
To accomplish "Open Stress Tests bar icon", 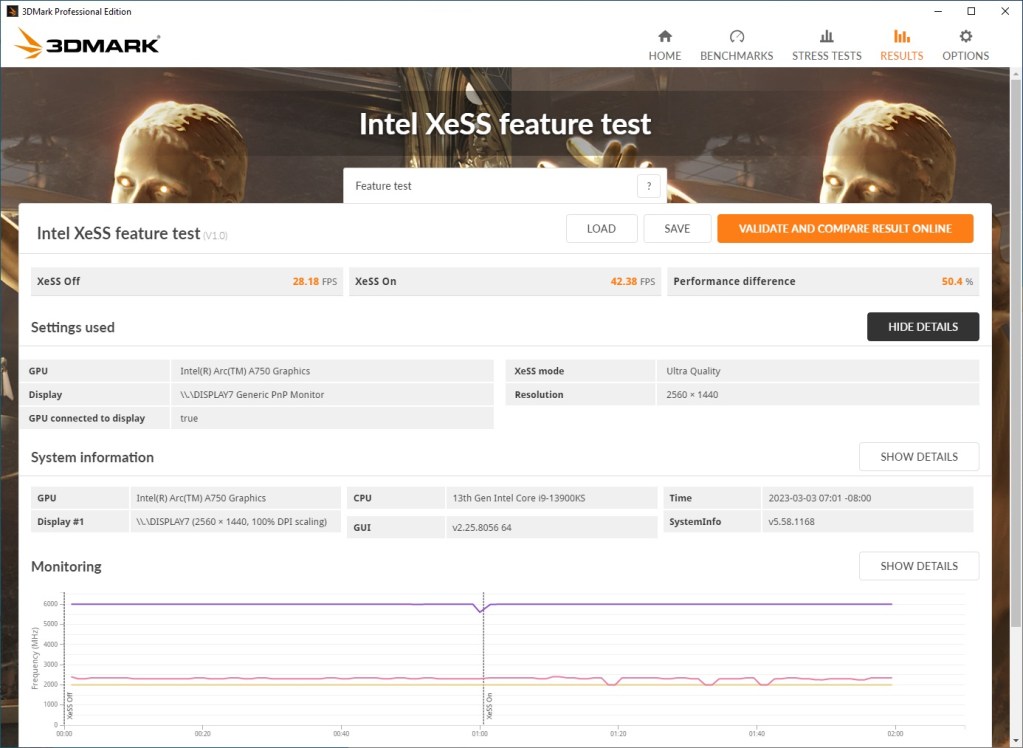I will [827, 36].
